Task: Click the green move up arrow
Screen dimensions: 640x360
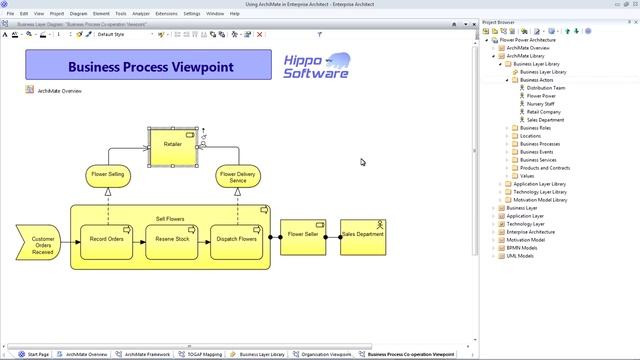Action: click(567, 31)
